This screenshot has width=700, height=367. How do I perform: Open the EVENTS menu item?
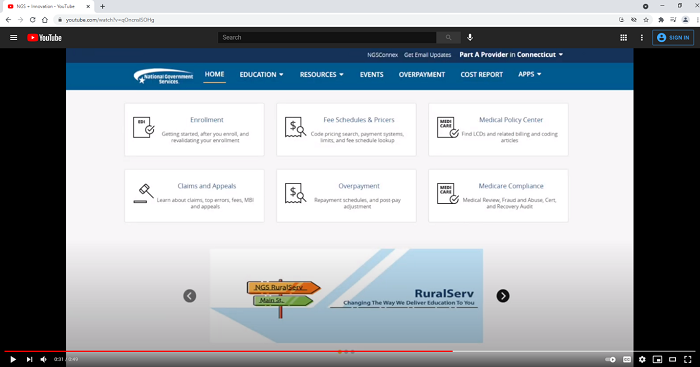click(x=371, y=75)
